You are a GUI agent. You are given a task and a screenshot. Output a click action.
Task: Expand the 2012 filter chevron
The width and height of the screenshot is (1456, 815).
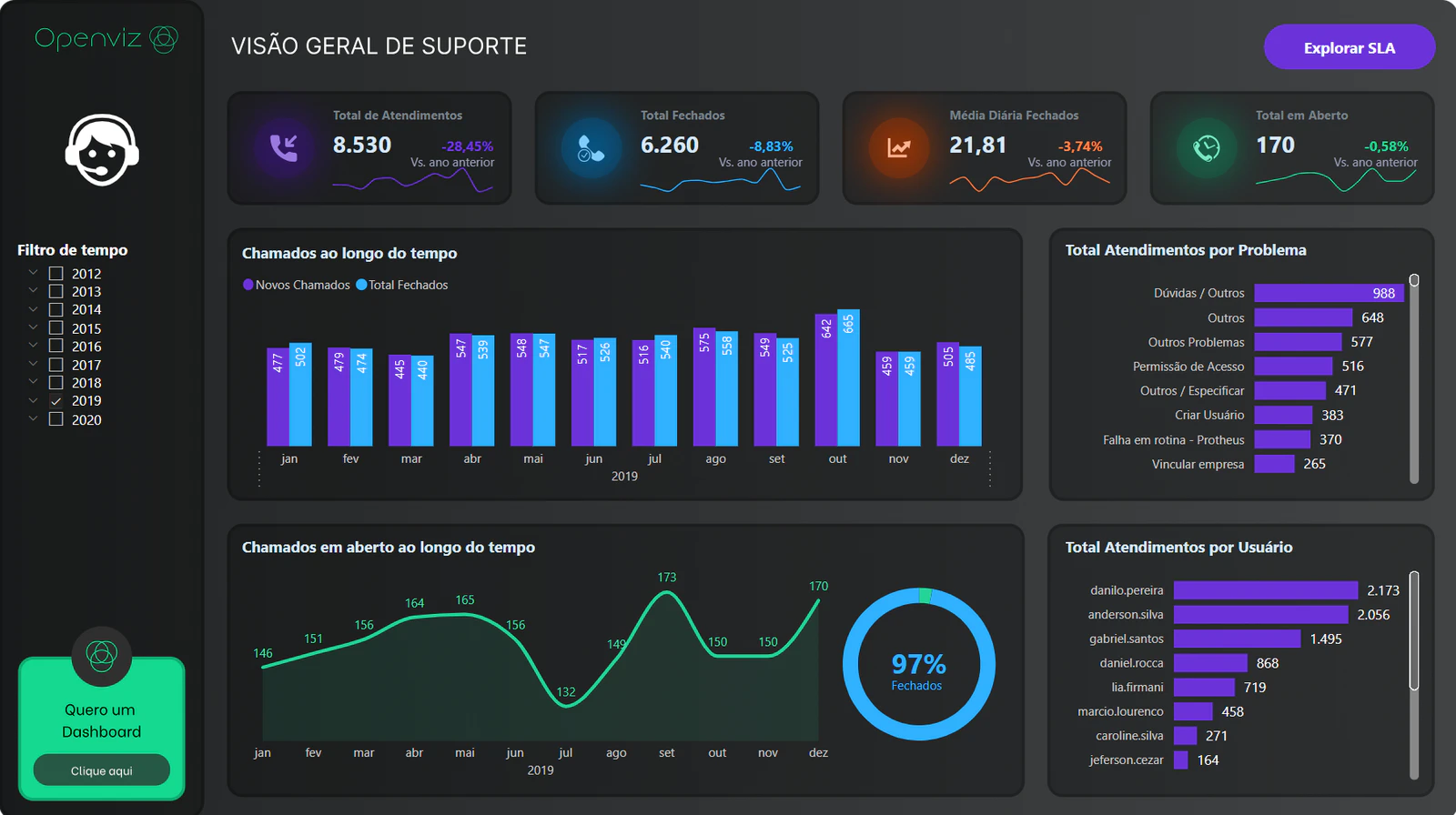33,272
